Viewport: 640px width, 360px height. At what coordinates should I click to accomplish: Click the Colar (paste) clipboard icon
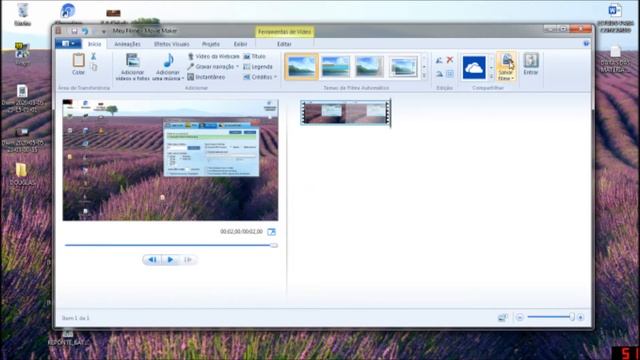tap(78, 60)
